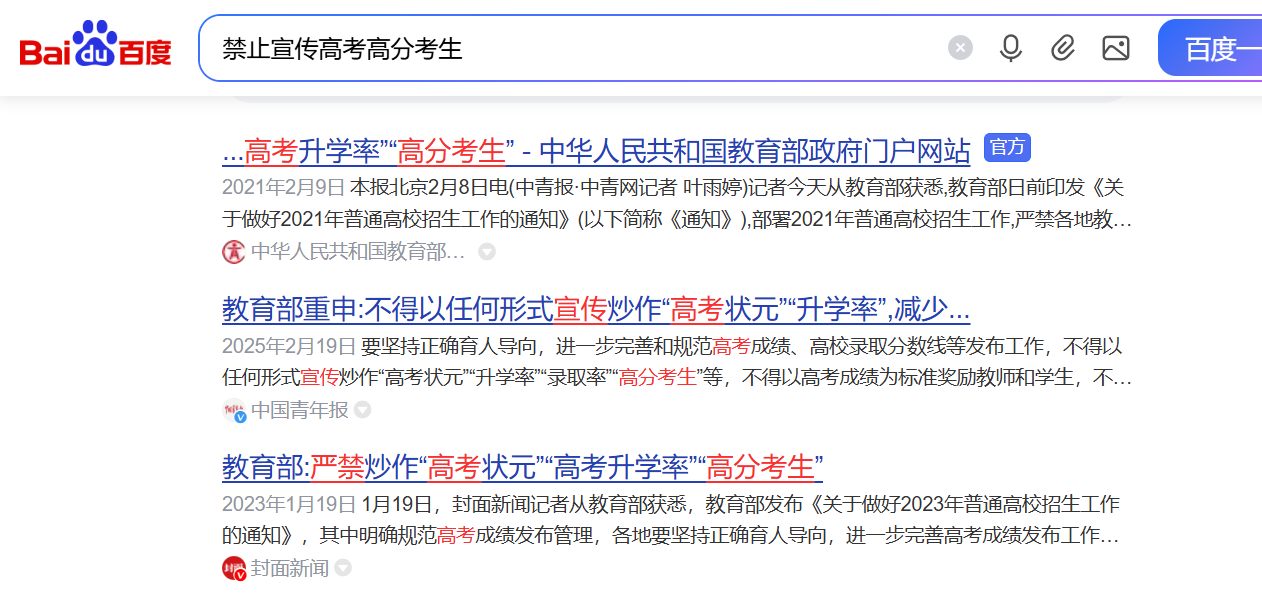Screen dimensions: 1262x605
Task: Open image search icon
Action: 1115,48
